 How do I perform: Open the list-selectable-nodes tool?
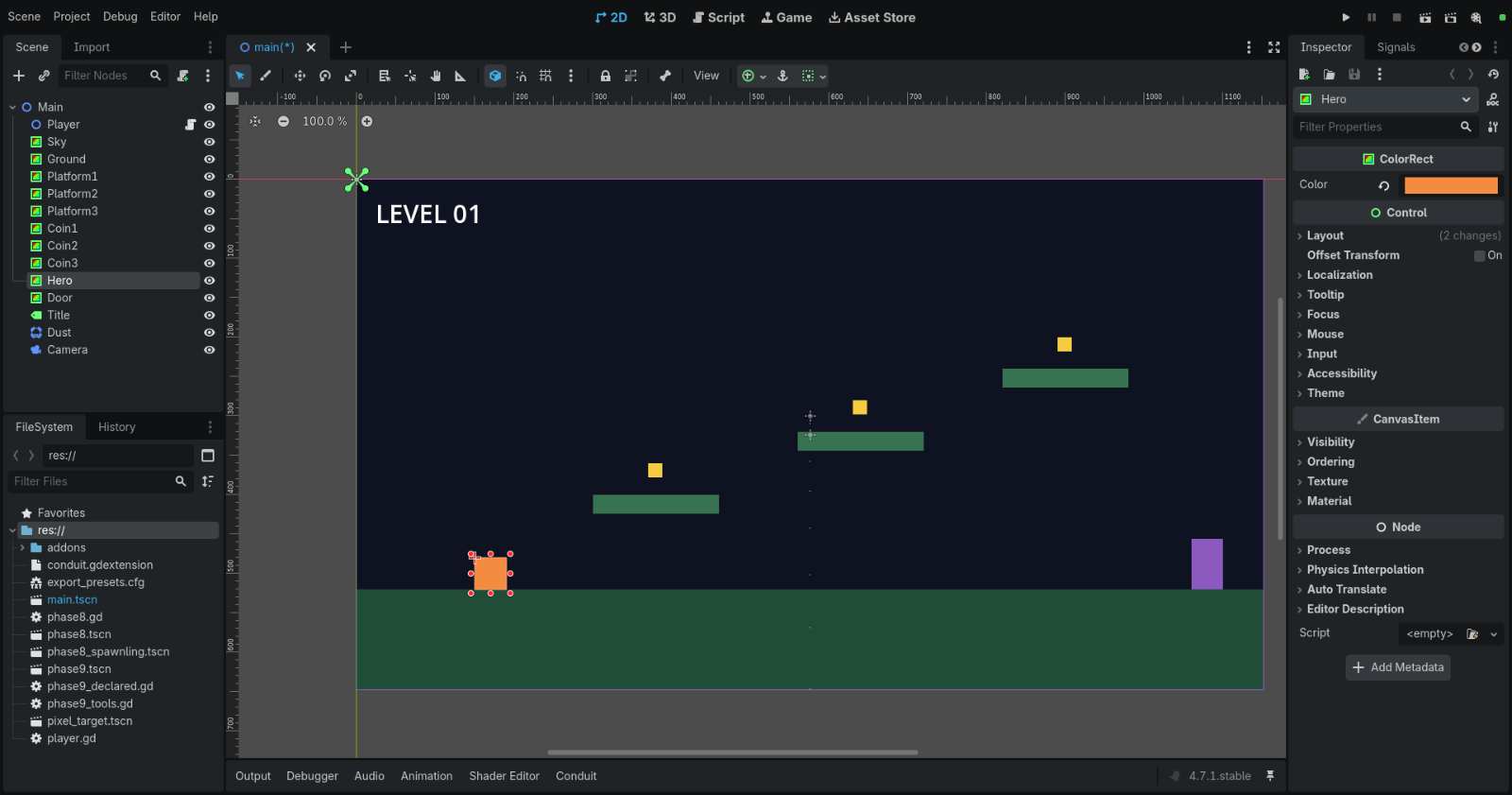[385, 76]
